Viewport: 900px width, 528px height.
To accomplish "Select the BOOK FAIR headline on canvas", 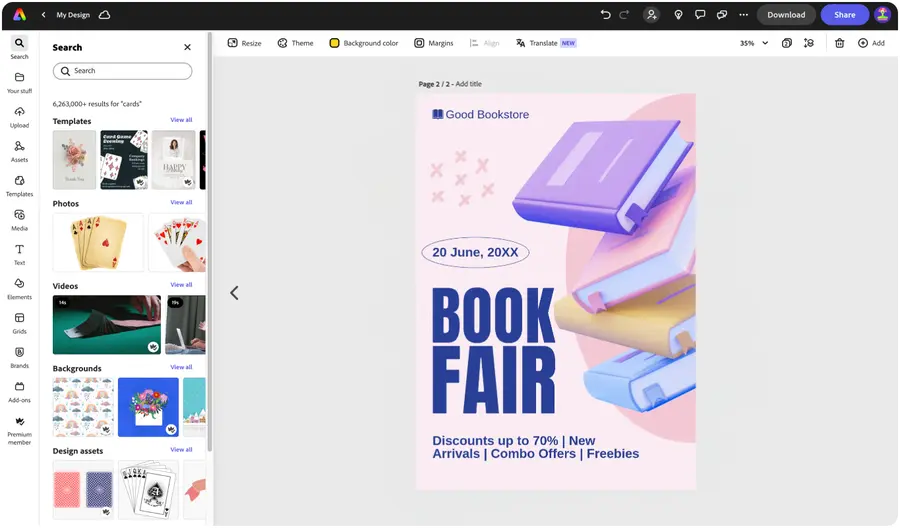I will 494,350.
